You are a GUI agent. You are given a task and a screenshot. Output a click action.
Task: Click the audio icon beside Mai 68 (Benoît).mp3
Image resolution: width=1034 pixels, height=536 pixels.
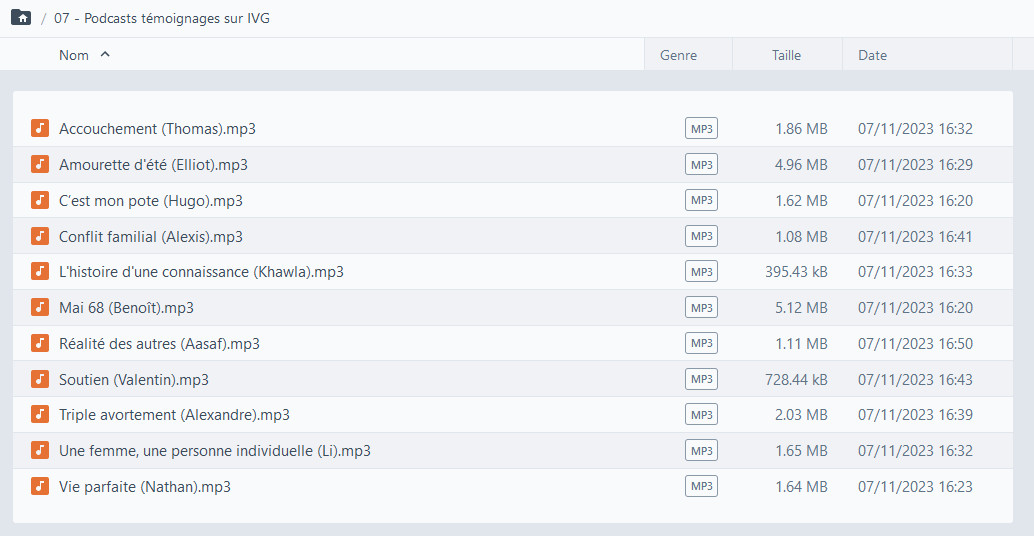tap(40, 307)
